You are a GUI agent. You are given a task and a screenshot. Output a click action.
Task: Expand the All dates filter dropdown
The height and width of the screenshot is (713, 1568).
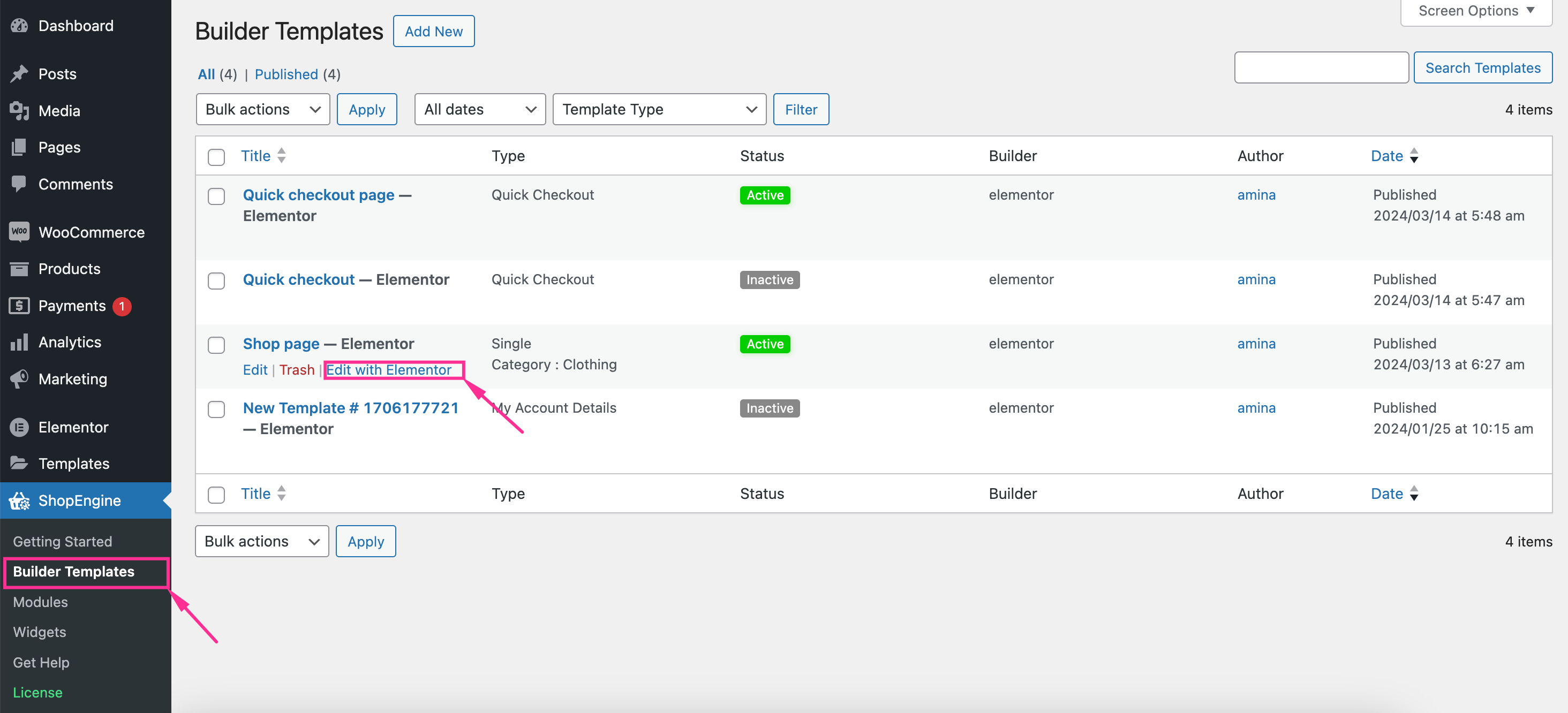point(478,109)
